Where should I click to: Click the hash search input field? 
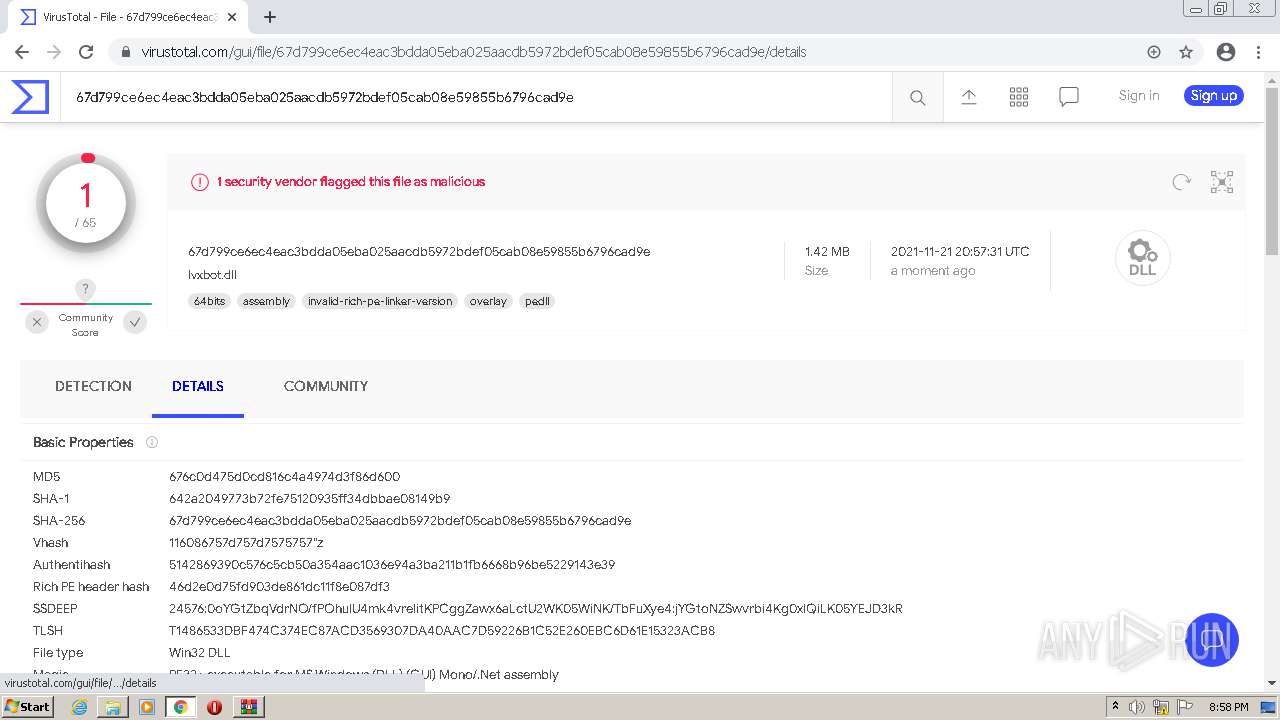click(476, 97)
